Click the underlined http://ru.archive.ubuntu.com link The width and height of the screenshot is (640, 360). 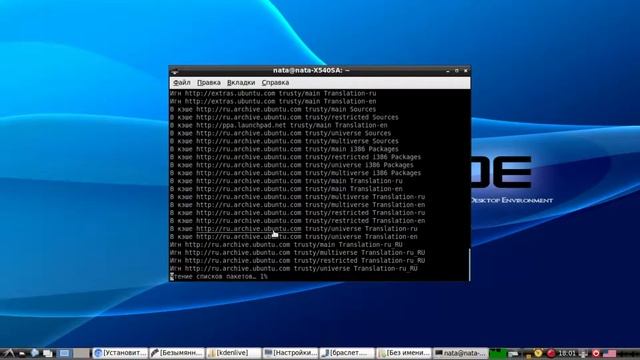pos(249,229)
